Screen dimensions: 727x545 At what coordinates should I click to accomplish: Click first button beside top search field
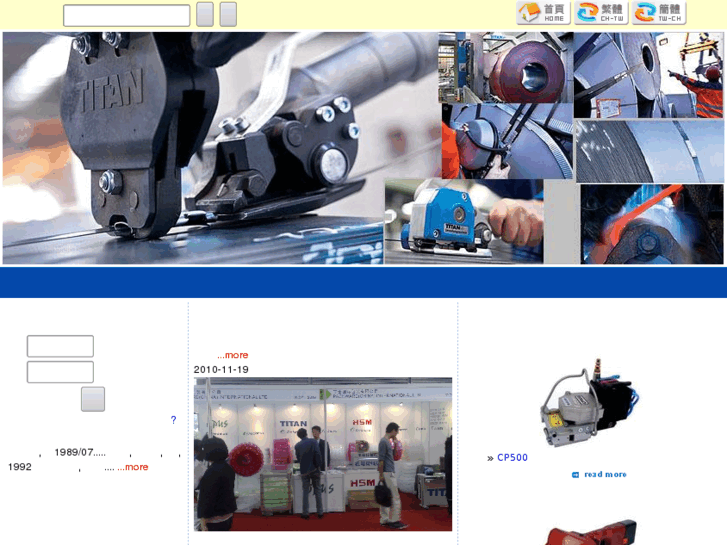[x=205, y=14]
